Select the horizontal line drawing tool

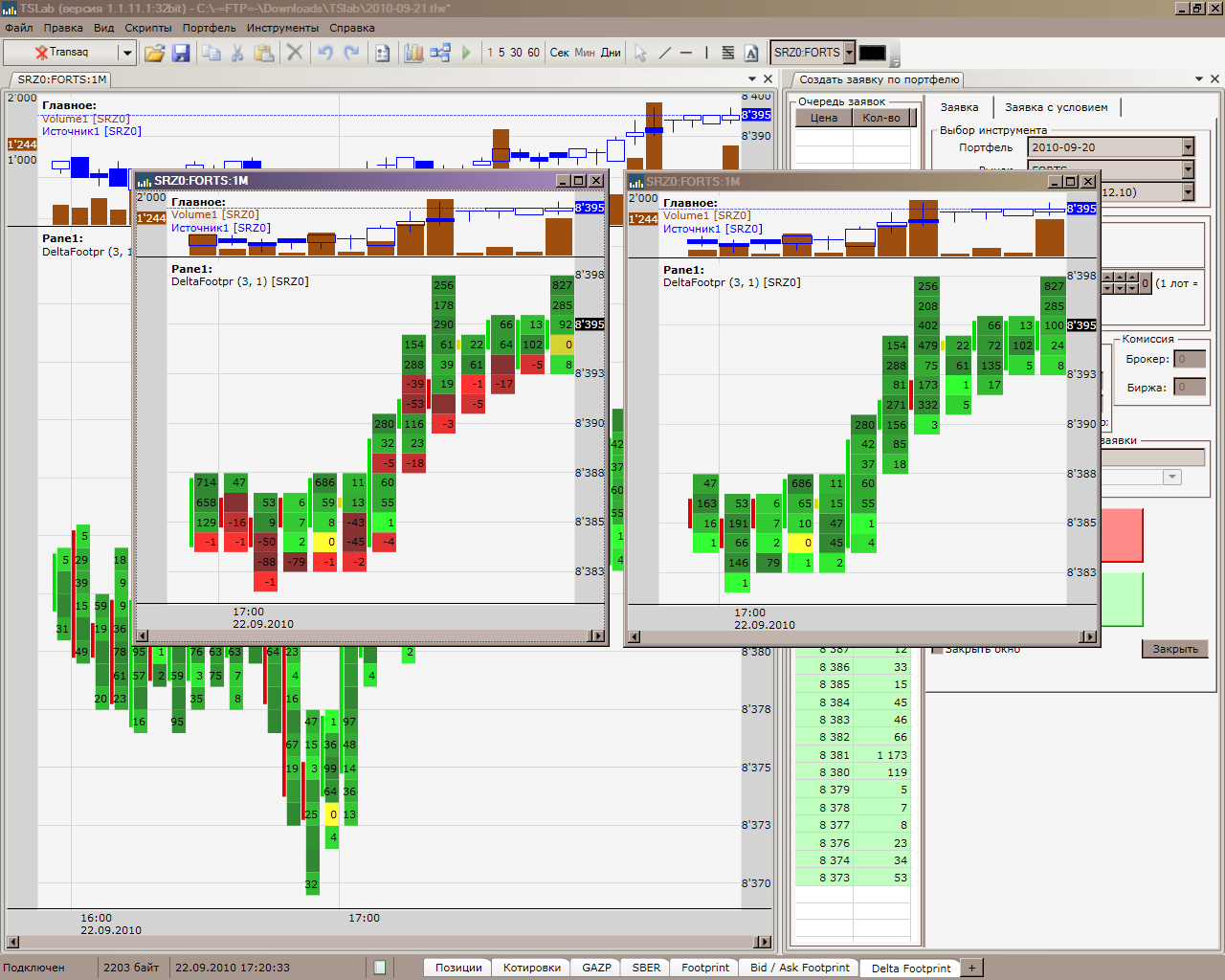coord(686,53)
